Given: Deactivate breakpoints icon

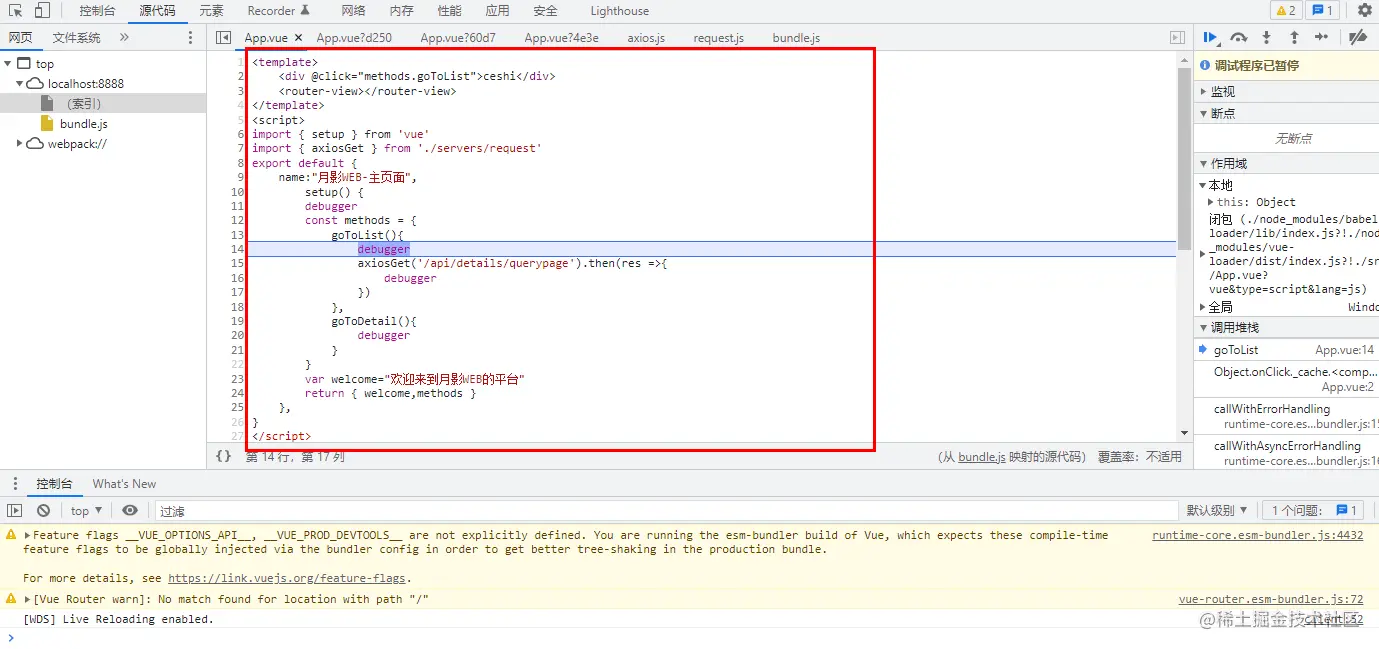Looking at the screenshot, I should coord(1357,37).
